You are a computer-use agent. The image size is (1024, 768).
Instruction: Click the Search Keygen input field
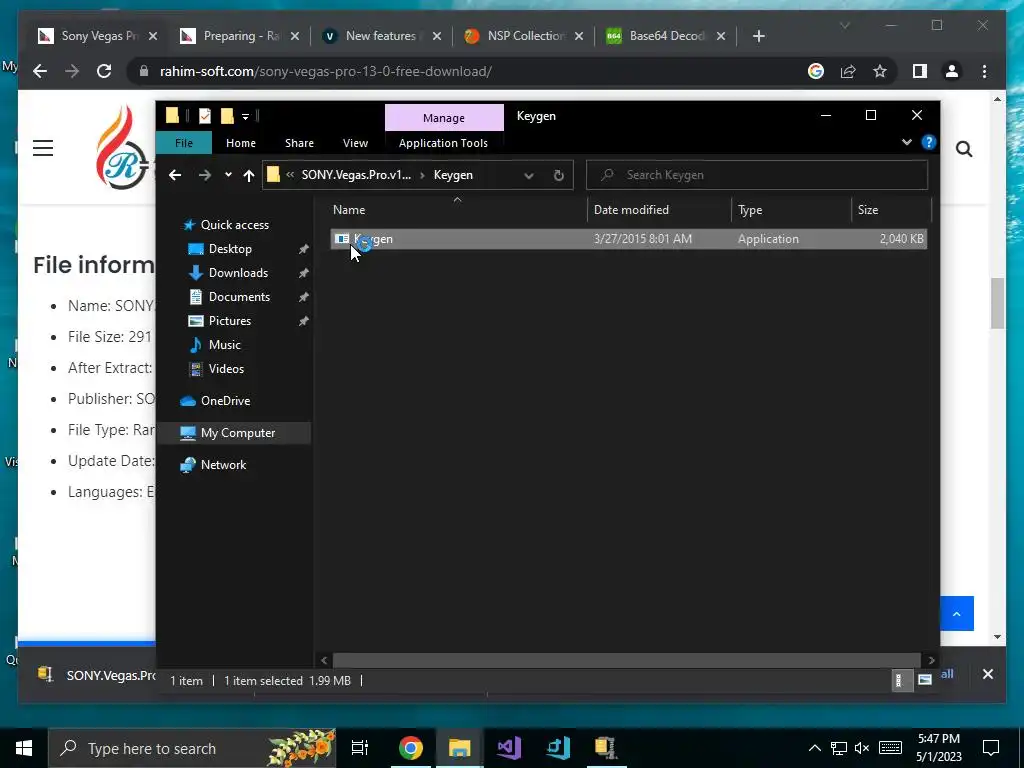click(x=757, y=175)
